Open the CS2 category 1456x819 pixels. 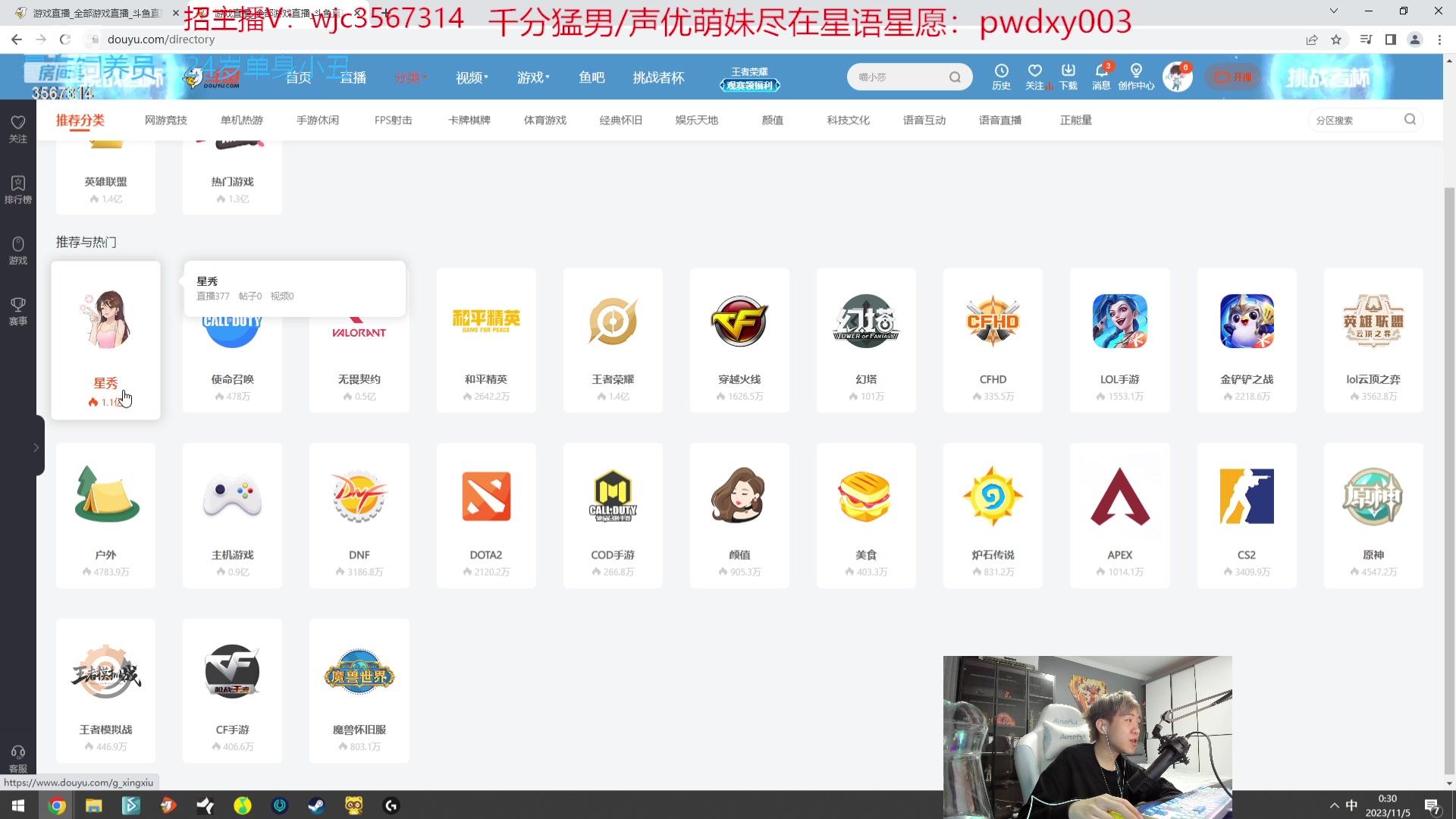[1247, 516]
